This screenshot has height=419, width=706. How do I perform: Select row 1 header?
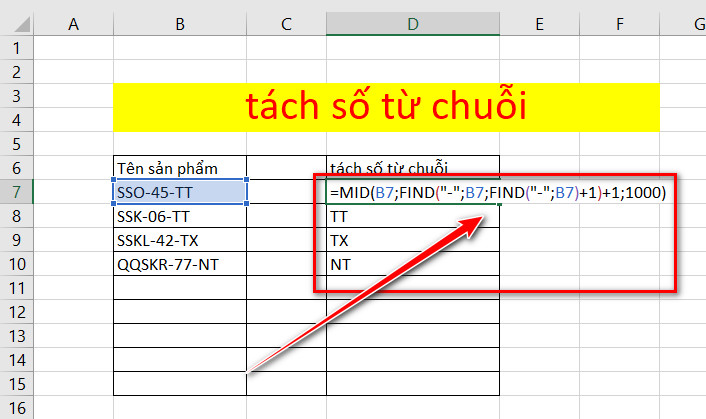click(x=17, y=48)
